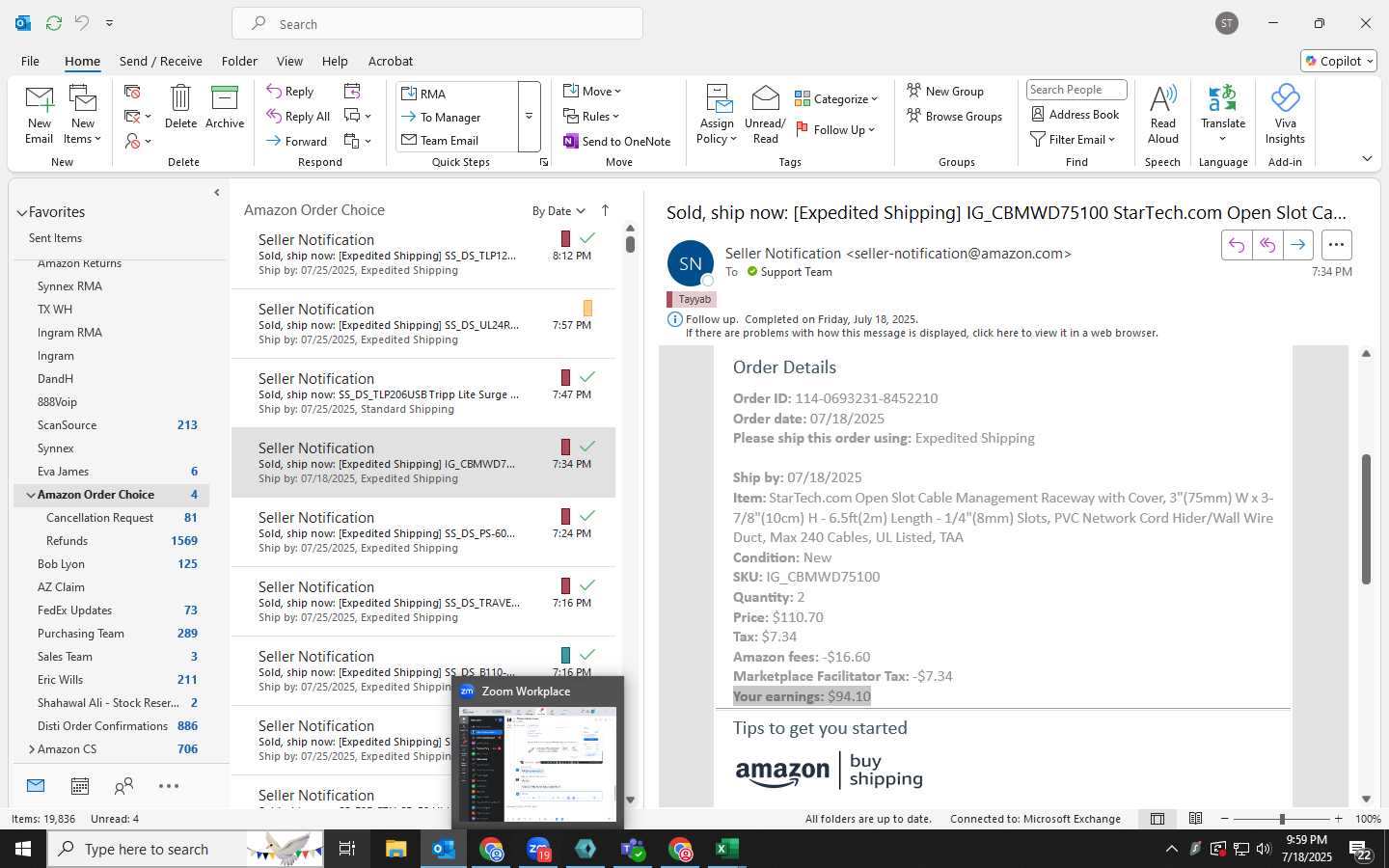Image resolution: width=1389 pixels, height=868 pixels.
Task: Click Forward arrow in reading pane header
Action: (1298, 245)
